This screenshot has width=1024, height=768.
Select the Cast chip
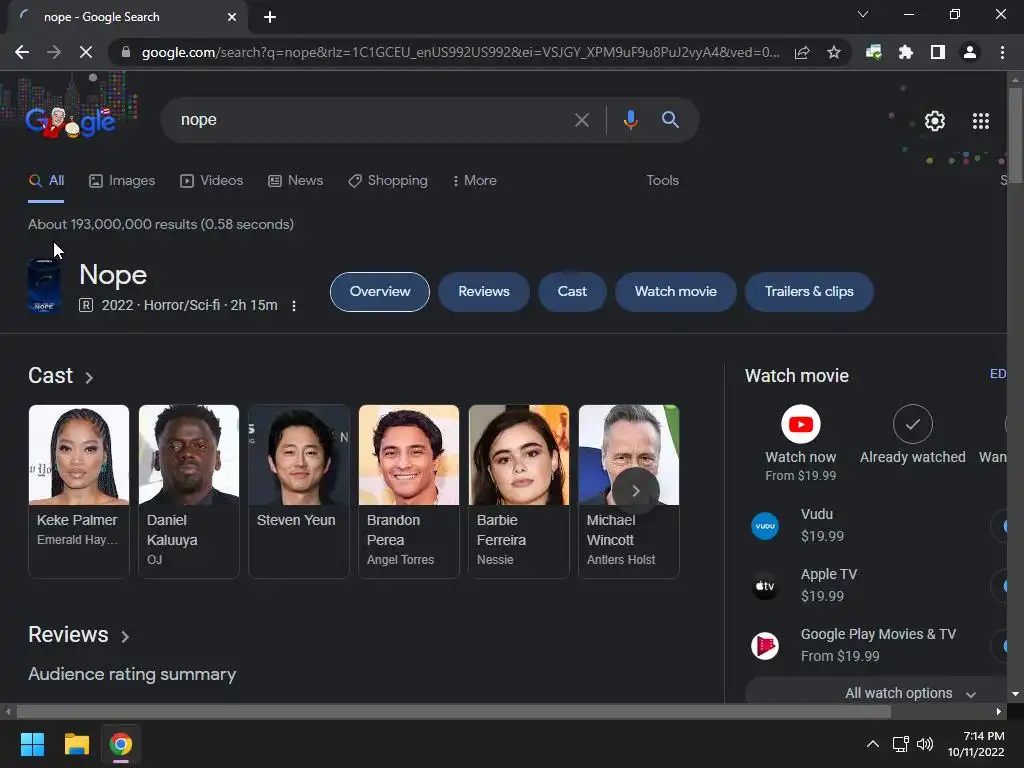[572, 291]
